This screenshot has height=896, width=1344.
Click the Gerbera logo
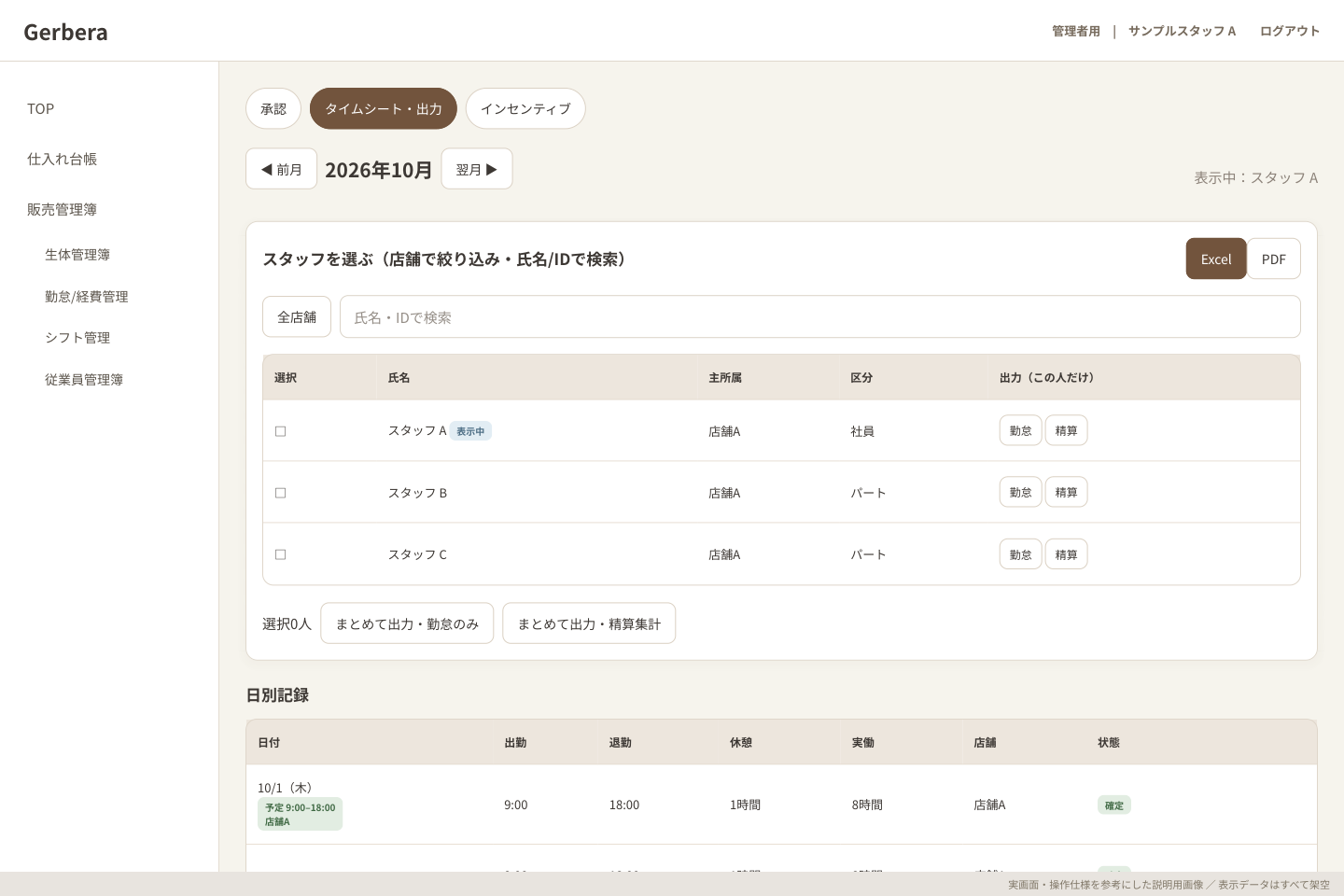tap(65, 32)
